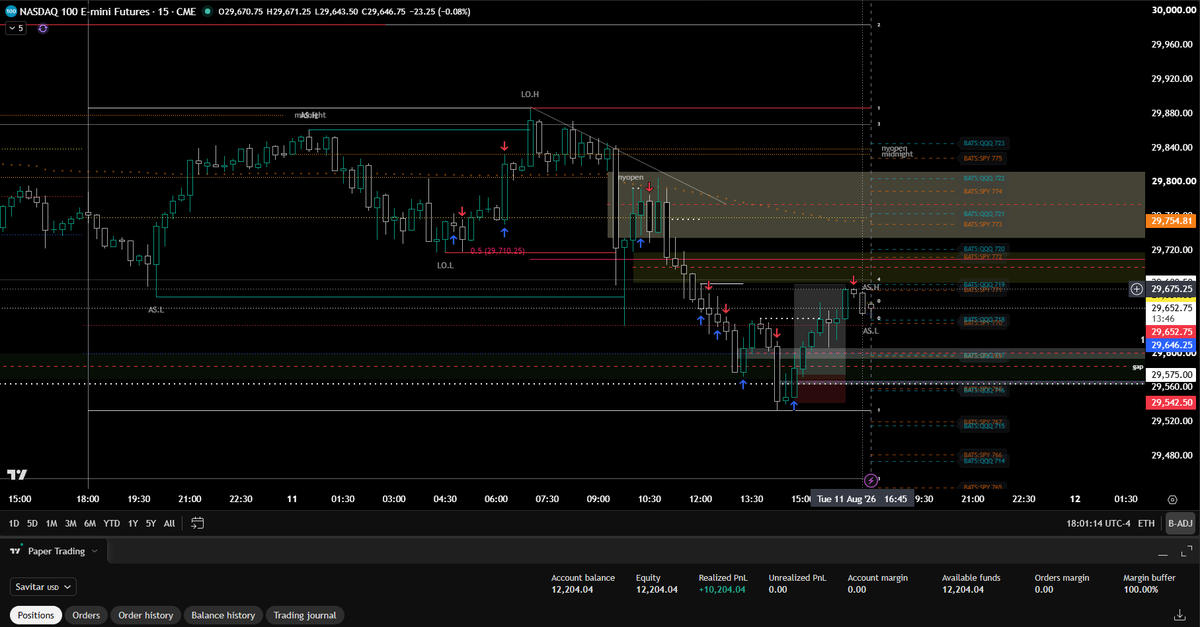Switch to the Positions tab
Screen dimensions: 1200x627
(x=36, y=615)
